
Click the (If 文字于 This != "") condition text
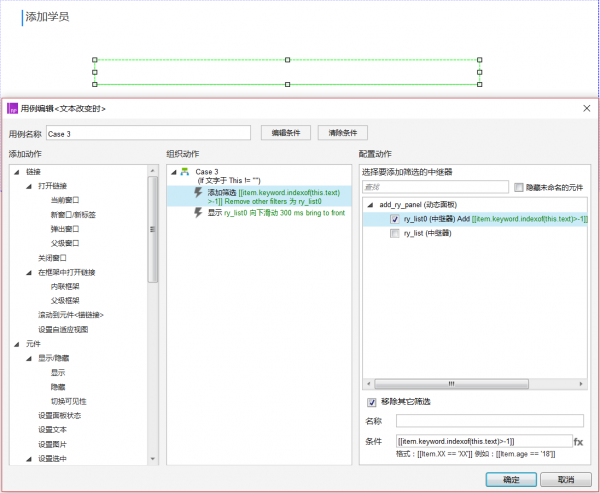(229, 180)
